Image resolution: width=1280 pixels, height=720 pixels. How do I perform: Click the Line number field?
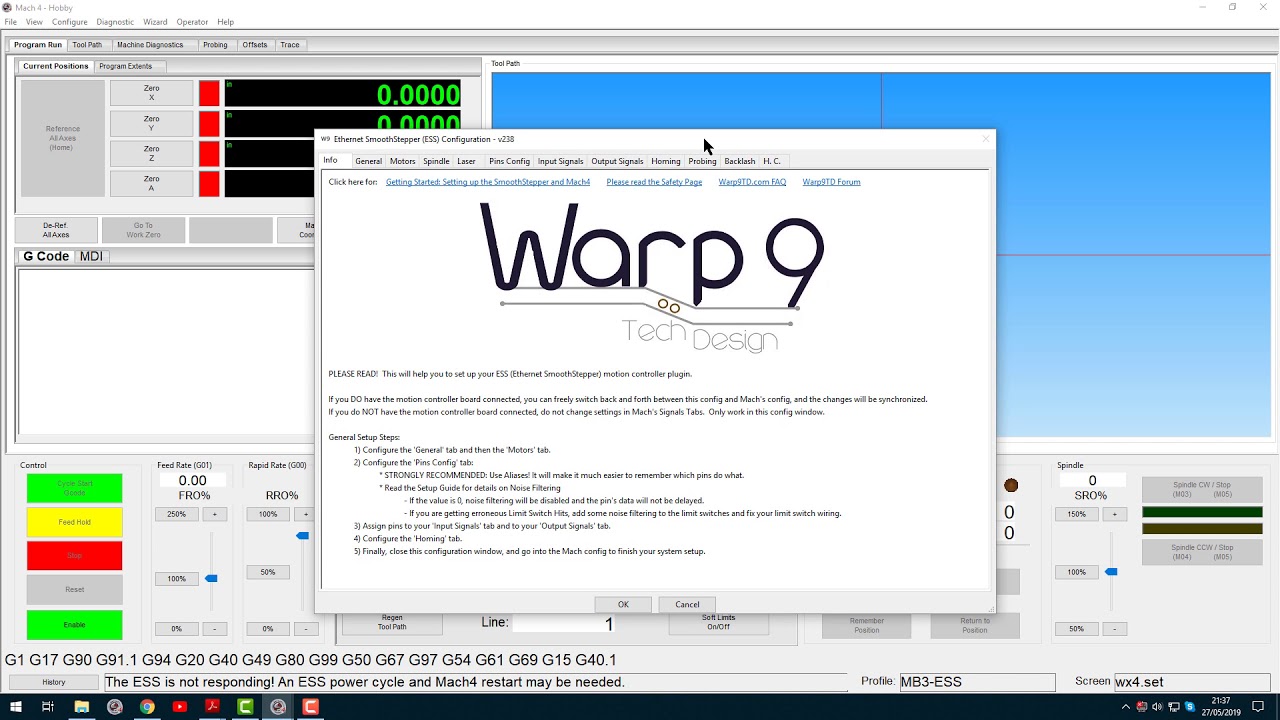[564, 623]
